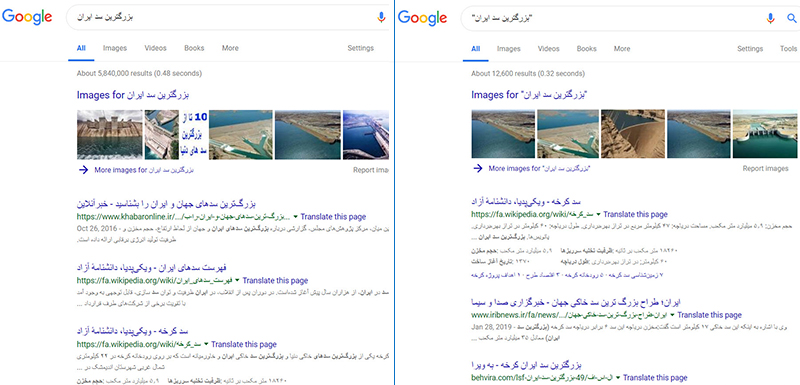This screenshot has width=800, height=385.
Task: Activate voice search microphone in left window
Action: (x=381, y=17)
